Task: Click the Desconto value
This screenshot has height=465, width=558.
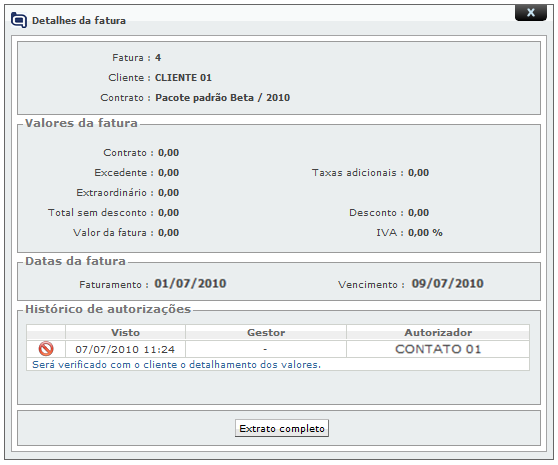Action: click(x=418, y=213)
